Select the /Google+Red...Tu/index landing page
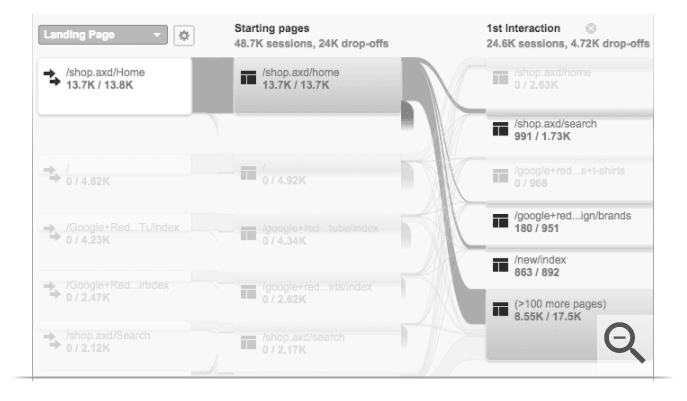The width and height of the screenshot is (687, 401). (115, 233)
